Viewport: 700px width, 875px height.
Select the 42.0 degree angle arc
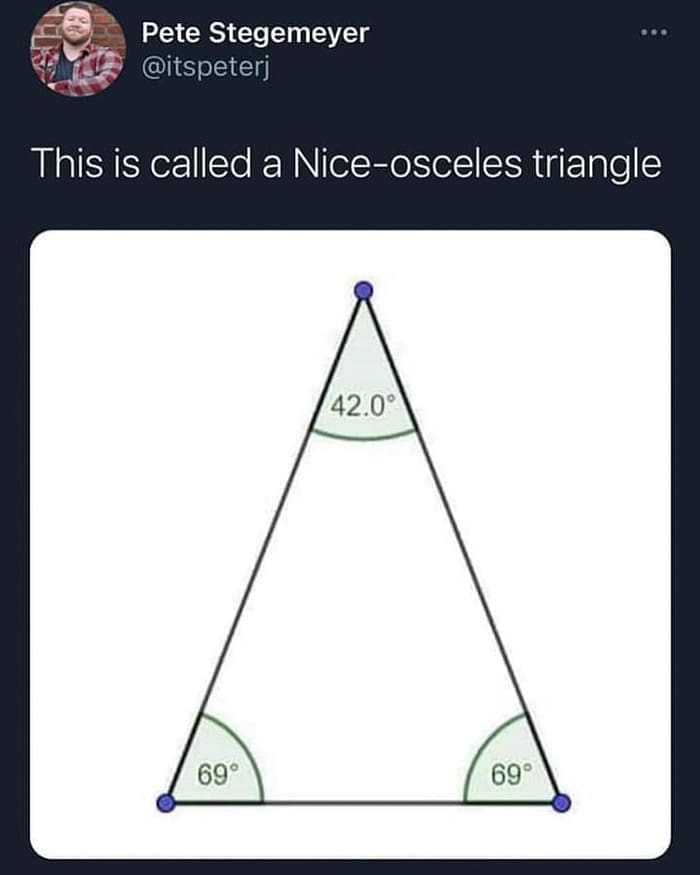click(x=362, y=432)
